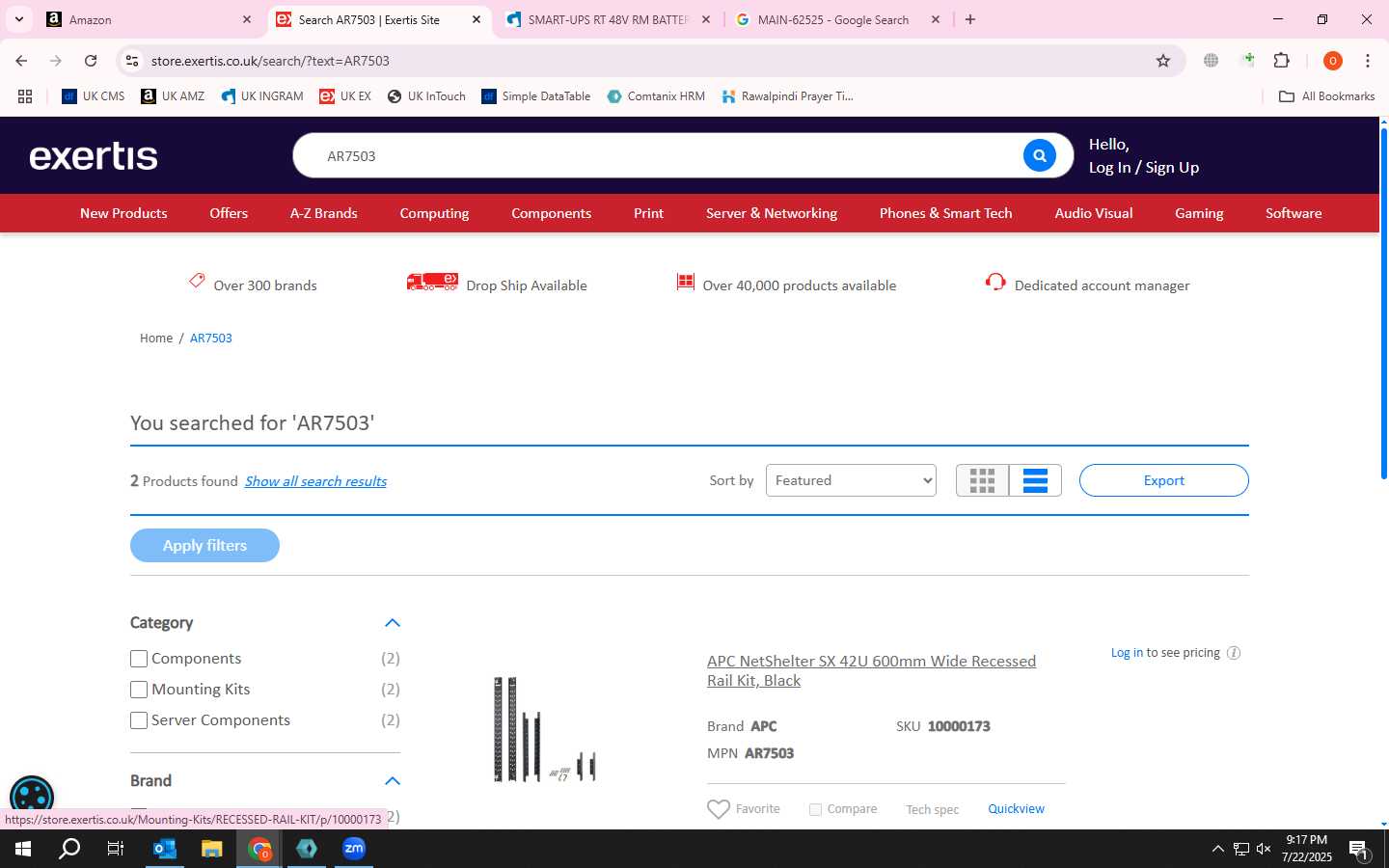Show hidden system tray icons
1389x868 pixels.
1217,849
